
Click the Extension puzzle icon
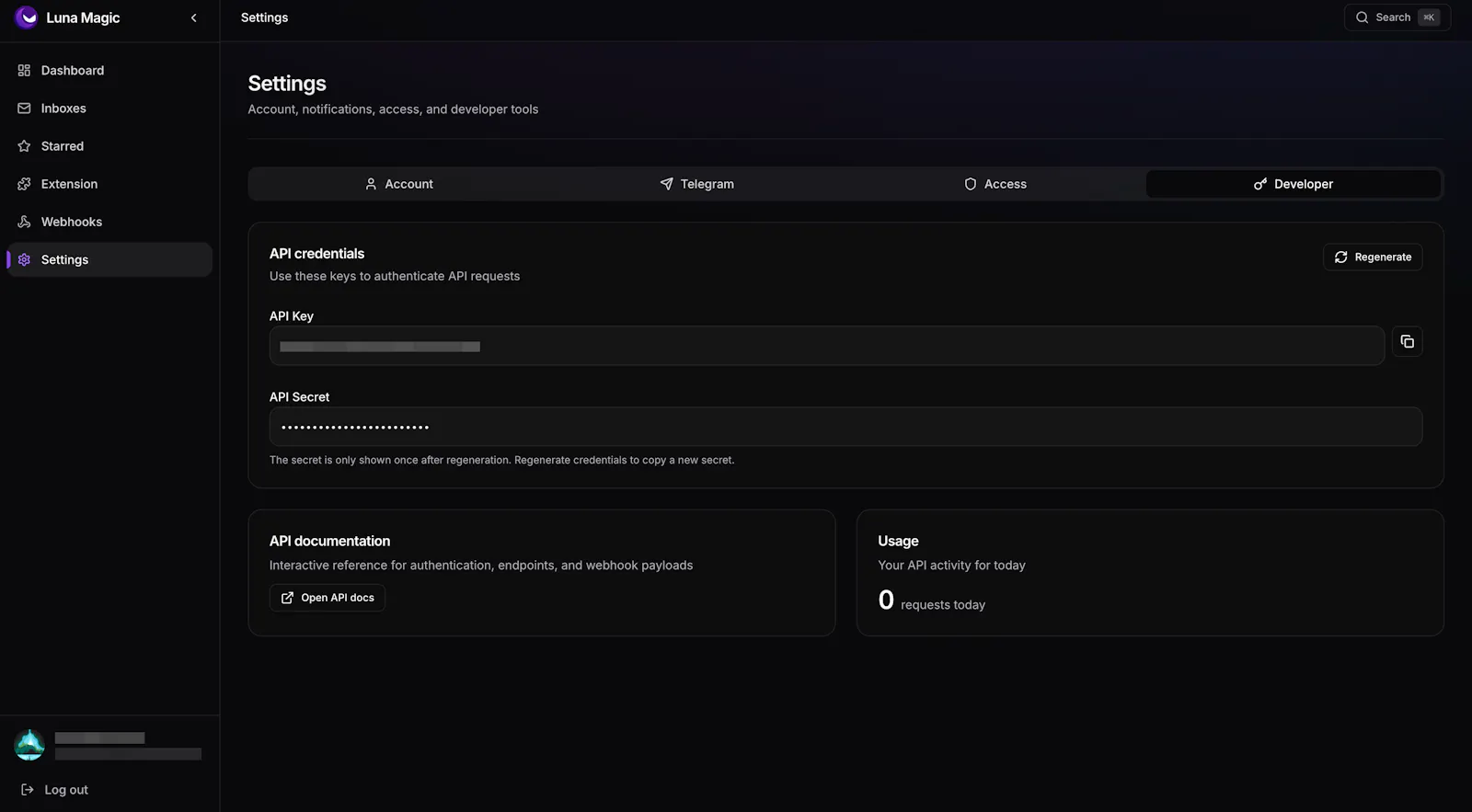pyautogui.click(x=24, y=184)
